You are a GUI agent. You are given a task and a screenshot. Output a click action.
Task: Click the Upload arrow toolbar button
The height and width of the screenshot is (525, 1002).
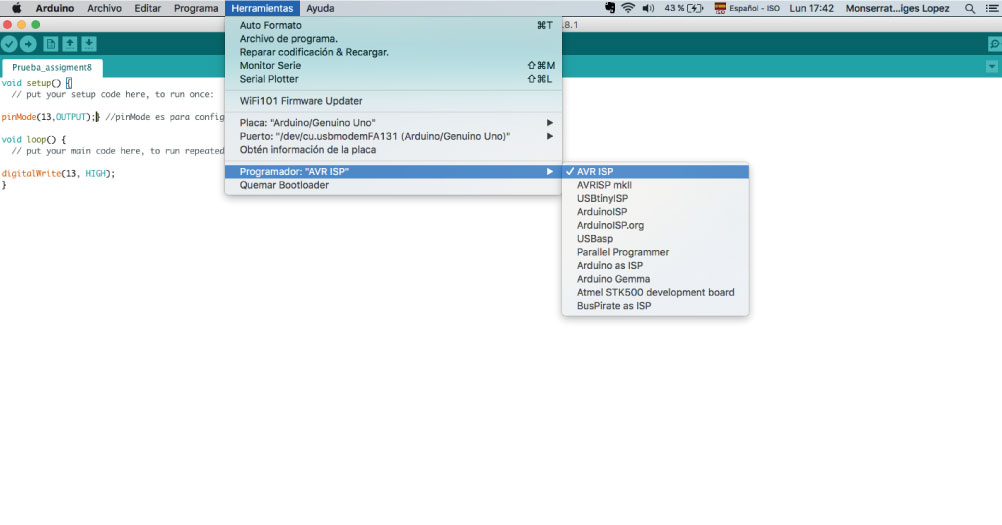[x=28, y=43]
